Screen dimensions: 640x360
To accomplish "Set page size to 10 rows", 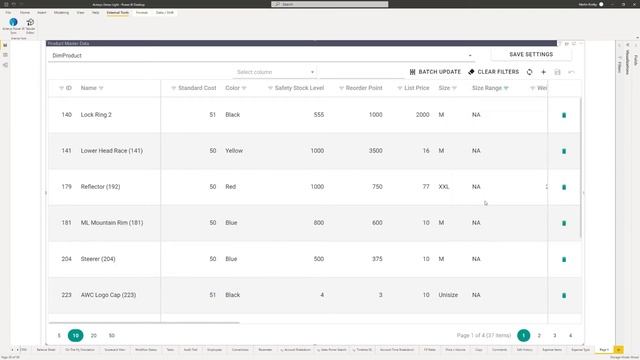I will tap(76, 336).
